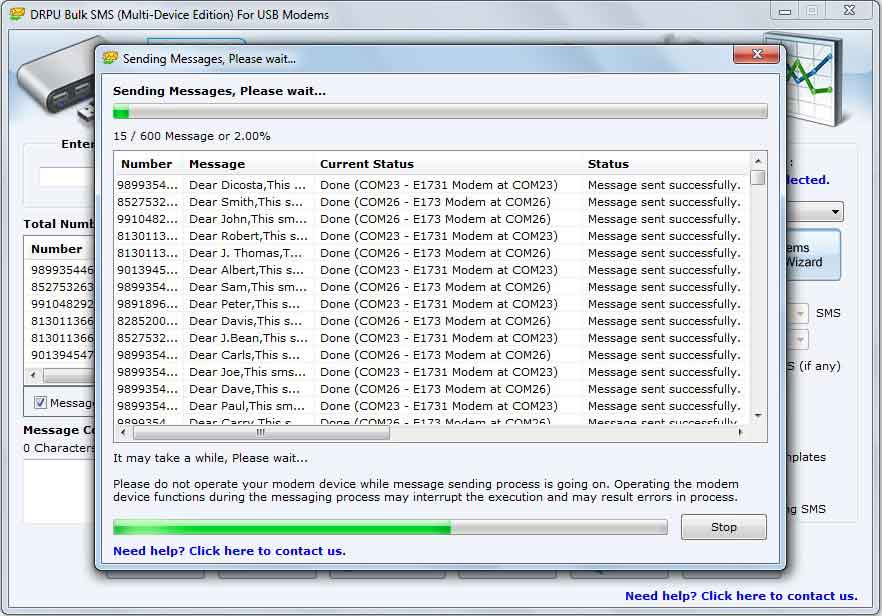Sort by the Status column header
This screenshot has width=882, height=616.
coord(608,164)
